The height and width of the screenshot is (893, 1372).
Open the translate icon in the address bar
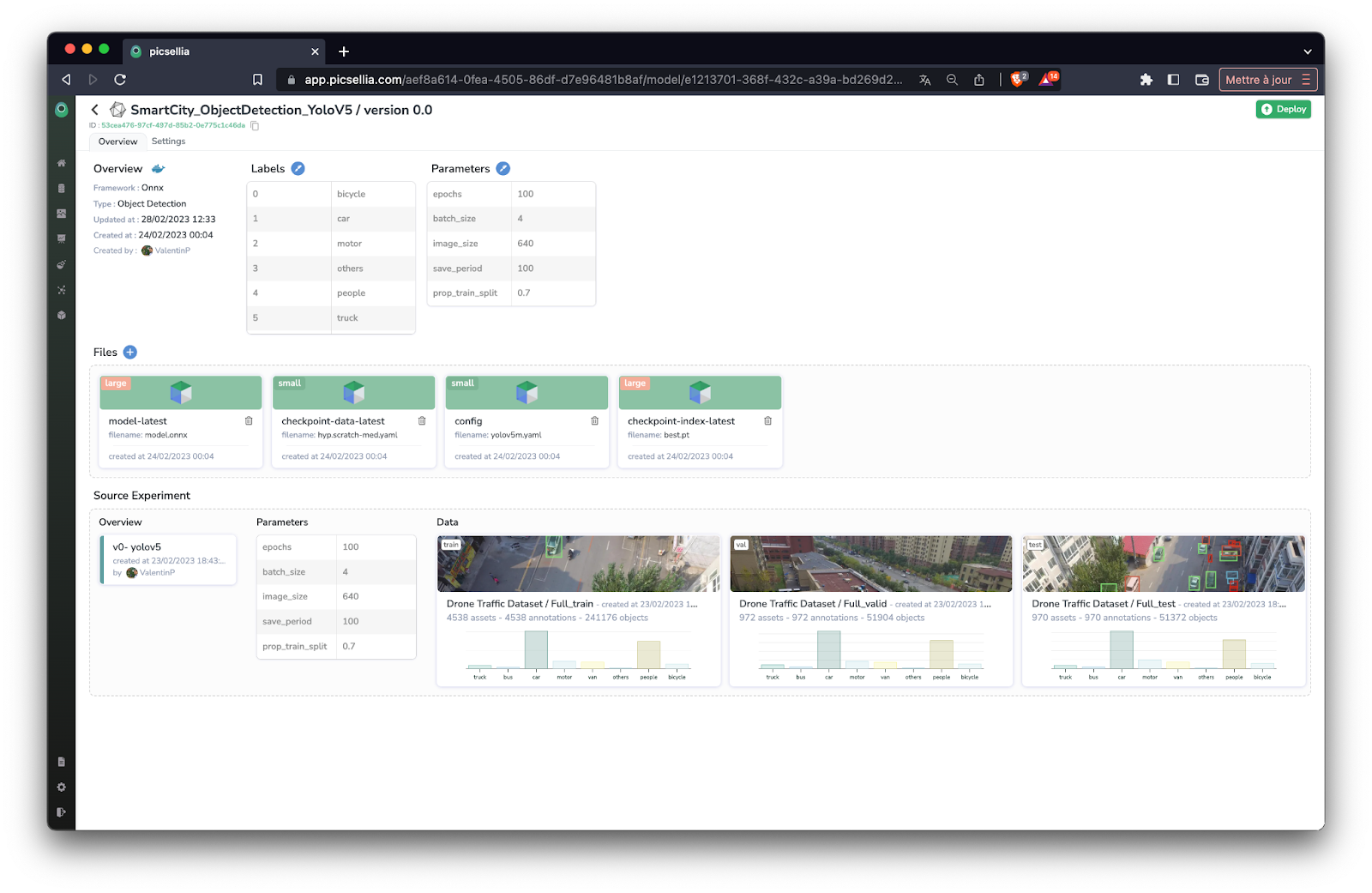925,80
